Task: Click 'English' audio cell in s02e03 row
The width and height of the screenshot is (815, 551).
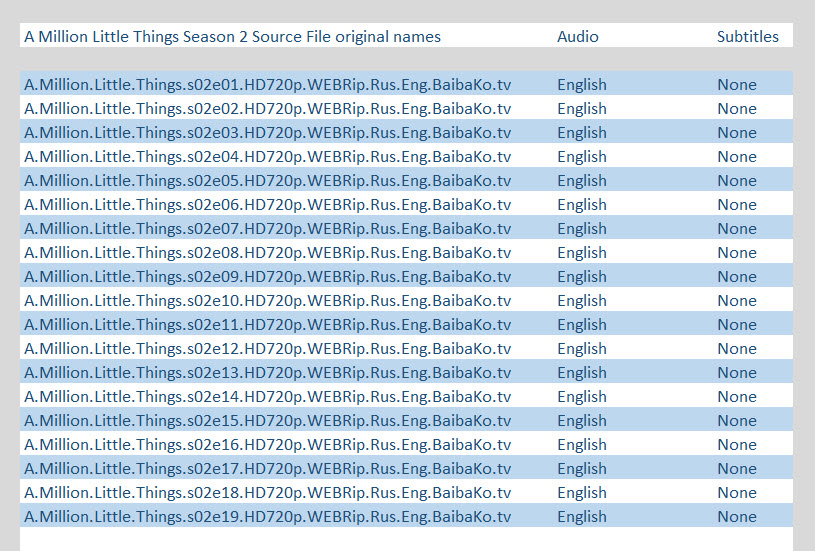Action: coord(582,132)
